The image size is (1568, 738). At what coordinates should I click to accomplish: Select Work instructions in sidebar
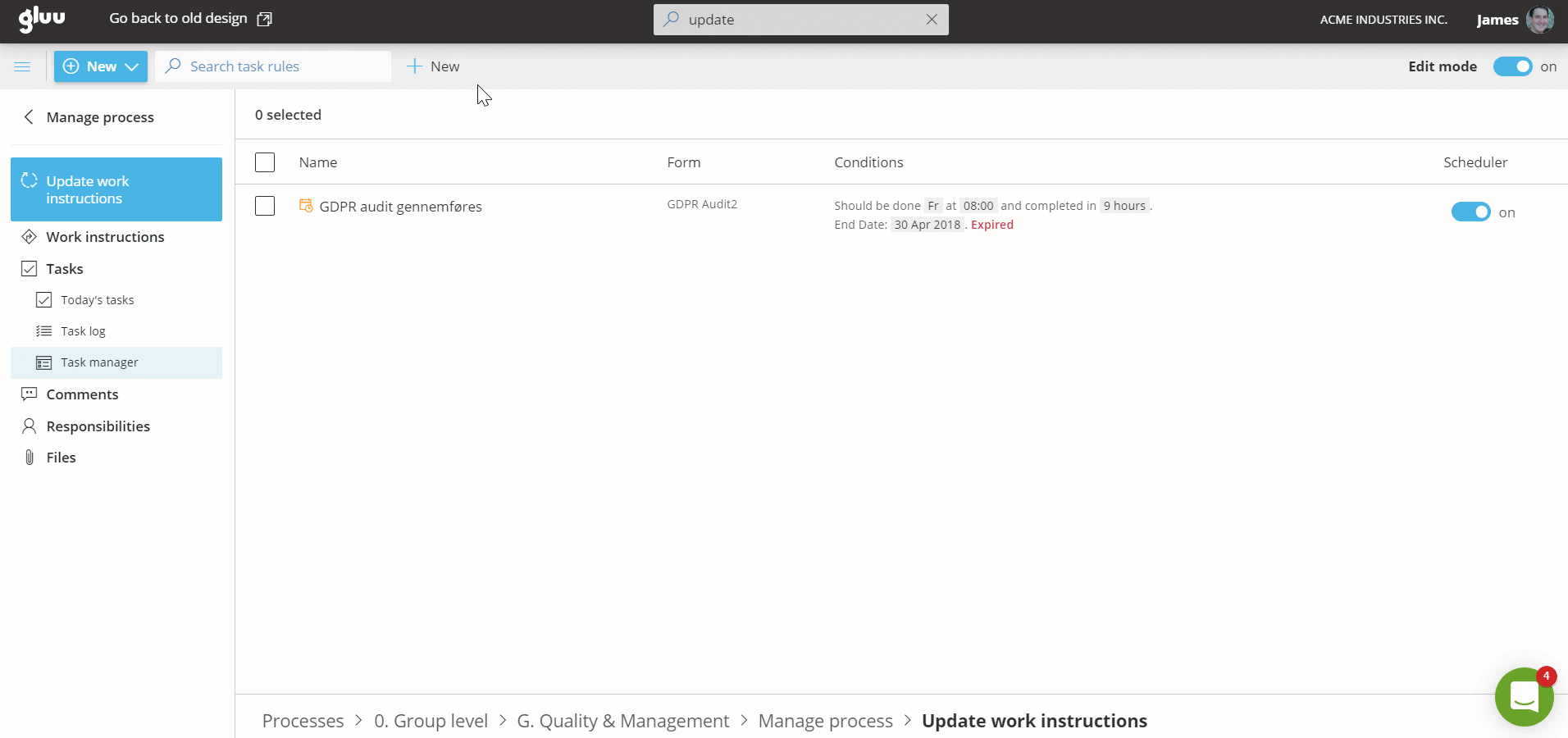[x=105, y=237]
